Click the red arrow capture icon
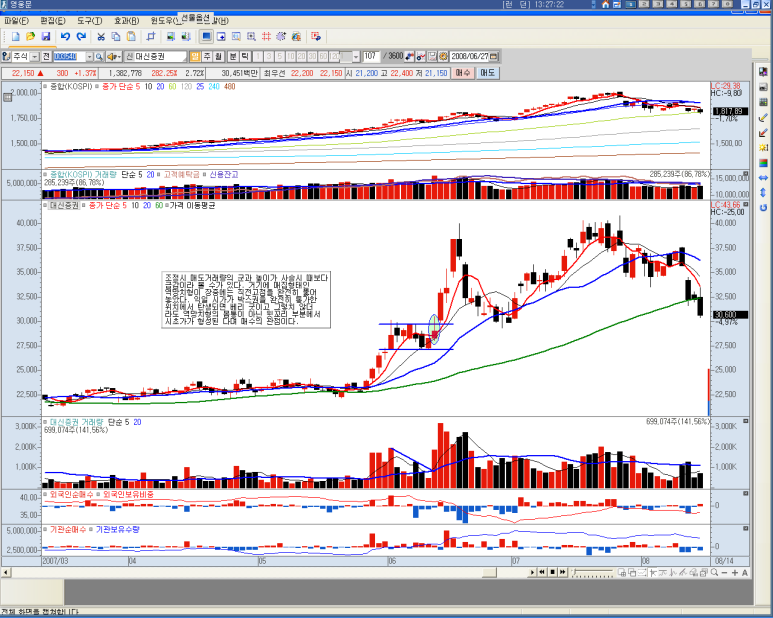The width and height of the screenshot is (773, 618). 316,36
